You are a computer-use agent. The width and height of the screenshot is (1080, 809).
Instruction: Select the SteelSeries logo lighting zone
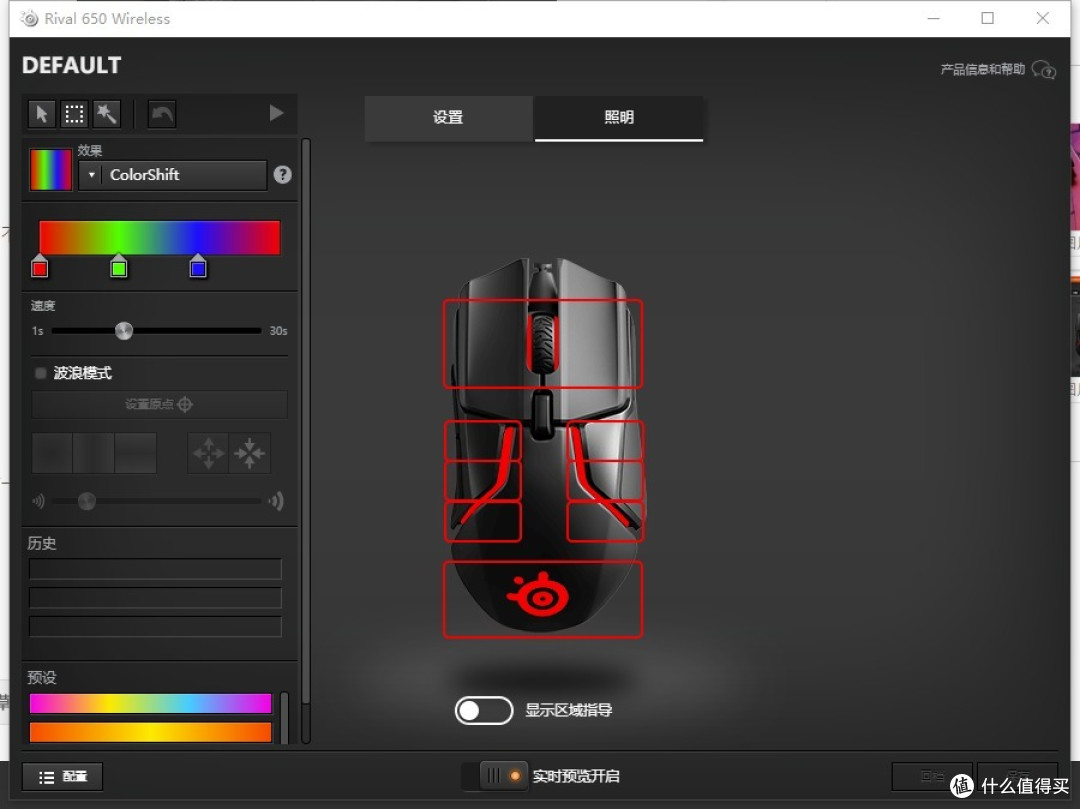[543, 599]
